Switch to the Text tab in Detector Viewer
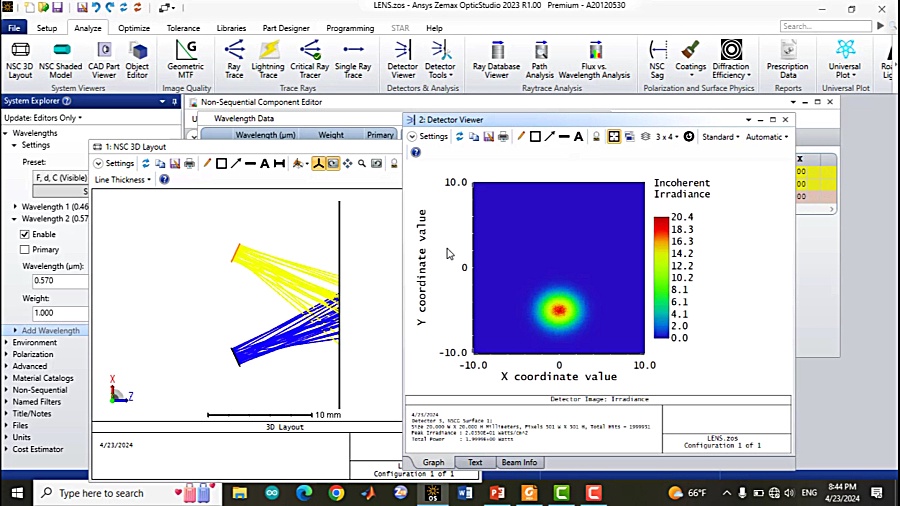Screen dimensions: 900x506 click(475, 462)
